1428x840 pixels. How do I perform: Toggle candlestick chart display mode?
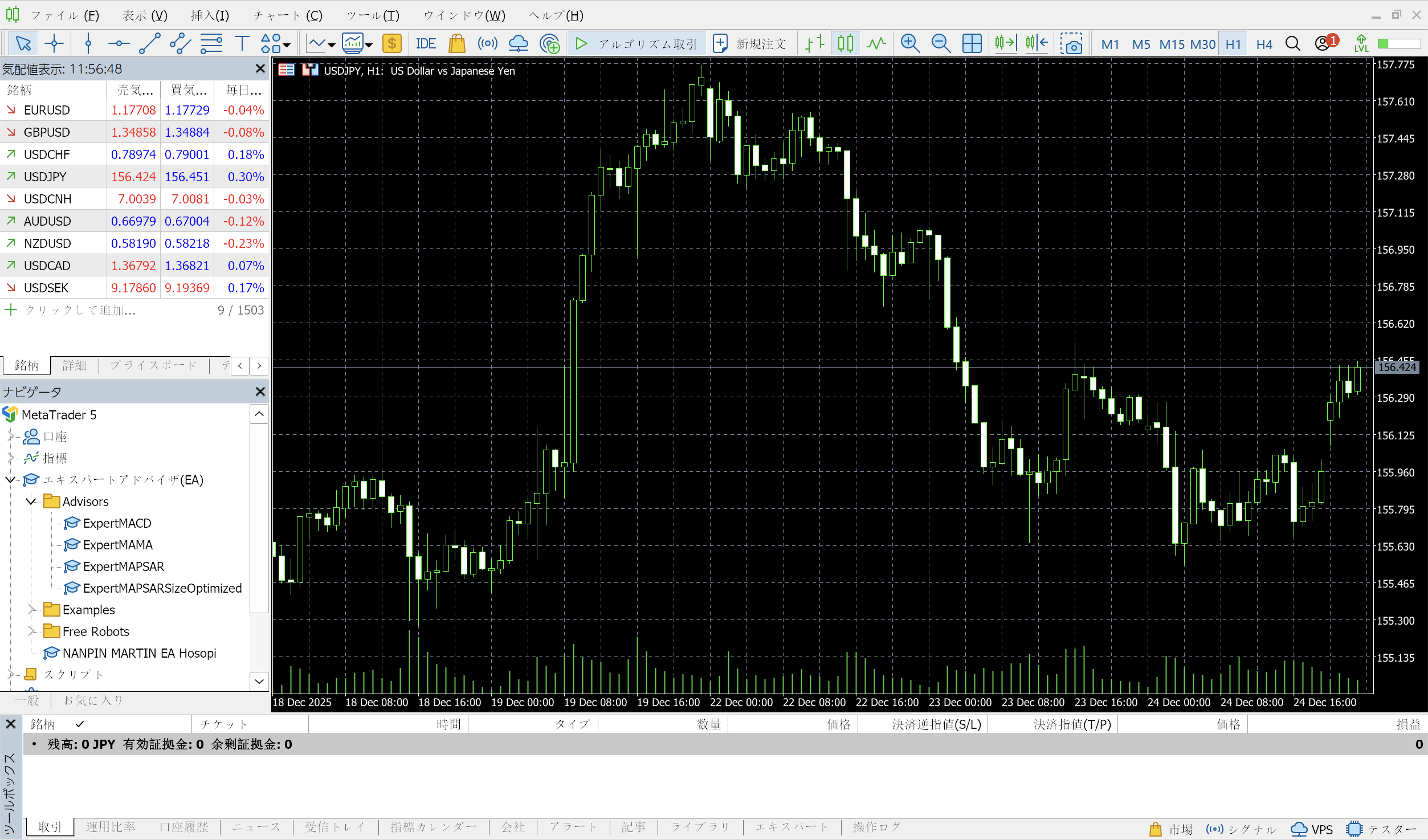[x=846, y=44]
